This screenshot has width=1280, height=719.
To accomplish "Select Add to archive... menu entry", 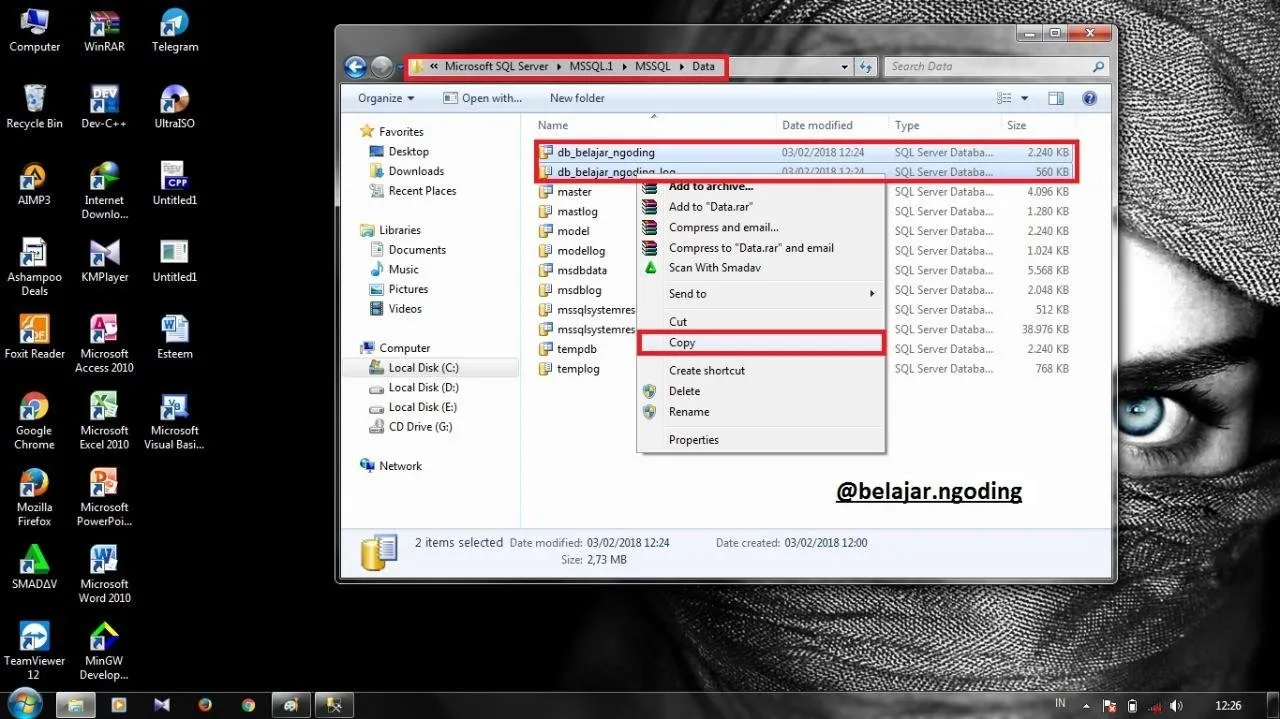I will [x=761, y=187].
